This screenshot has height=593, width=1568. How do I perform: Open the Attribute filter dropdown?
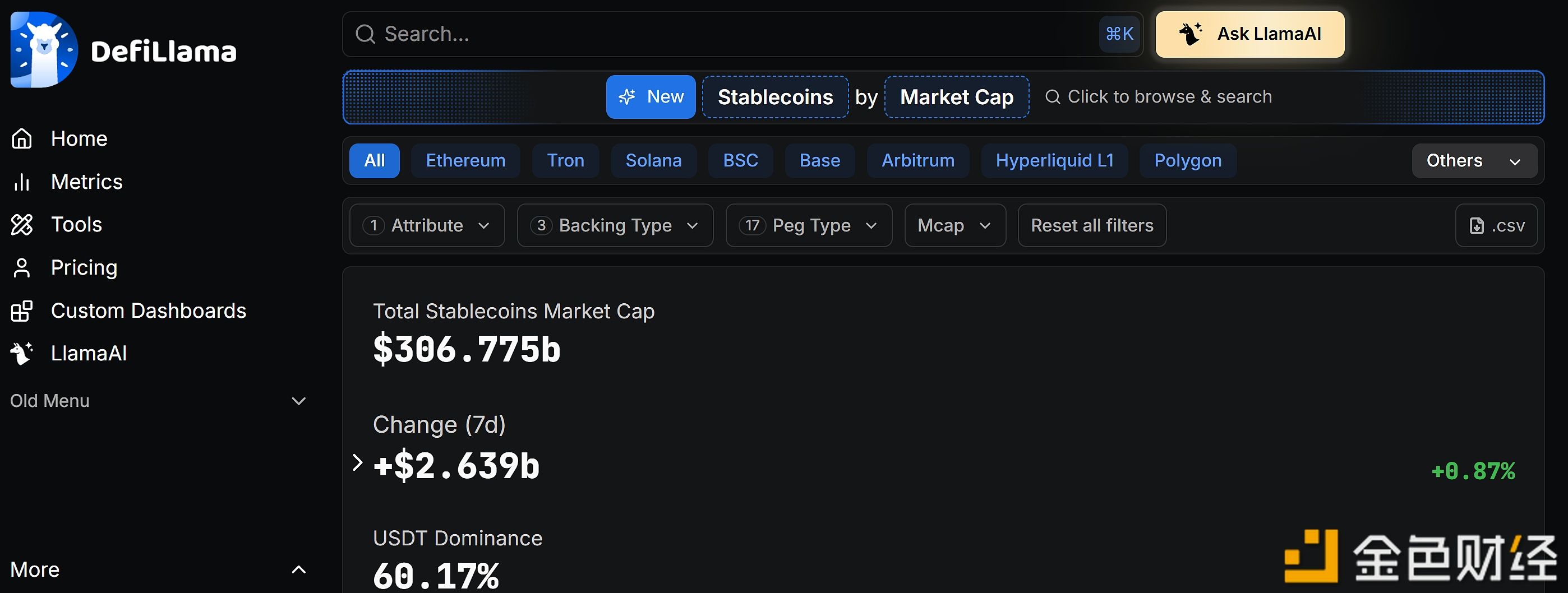427,226
